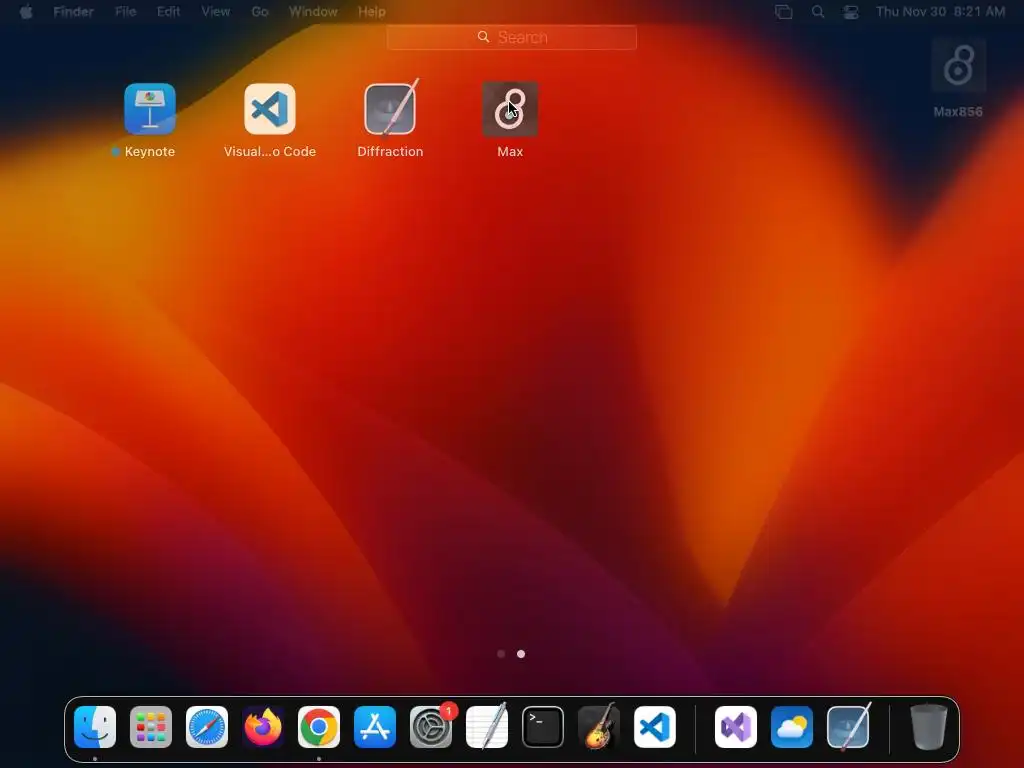Open Terminal from the Dock

[543, 727]
